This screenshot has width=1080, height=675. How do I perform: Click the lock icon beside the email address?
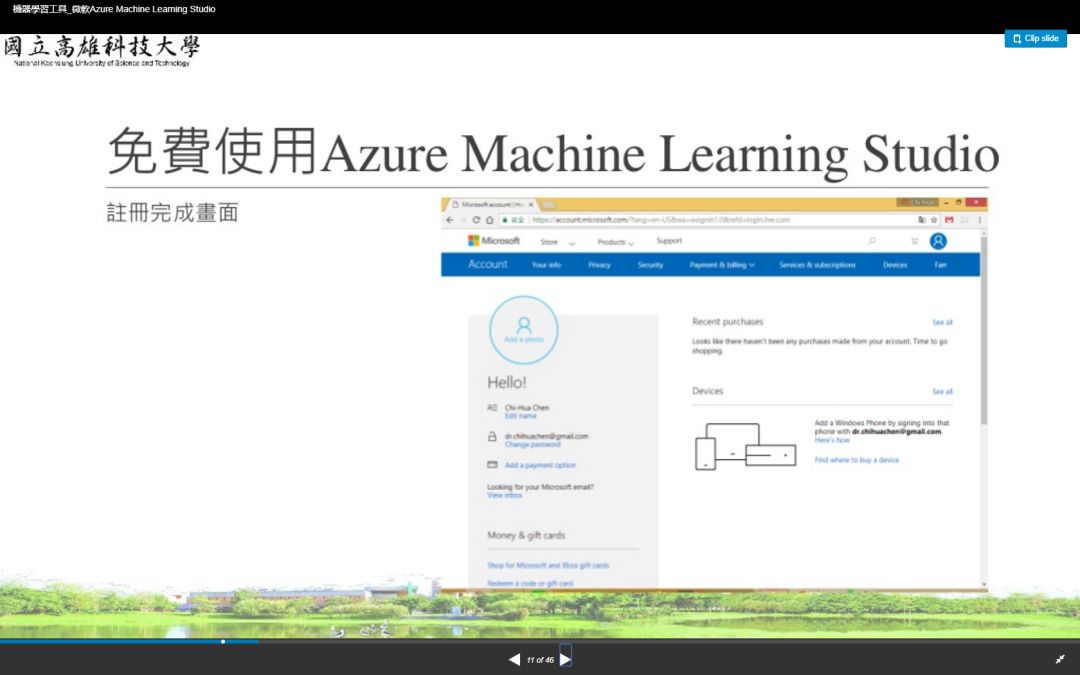click(492, 437)
